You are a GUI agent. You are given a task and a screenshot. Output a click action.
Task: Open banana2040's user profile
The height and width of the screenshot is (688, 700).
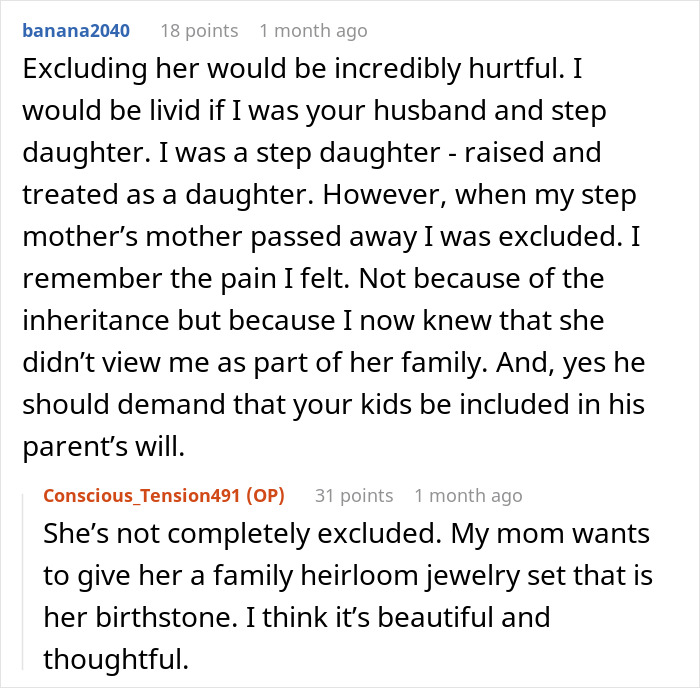coord(75,30)
